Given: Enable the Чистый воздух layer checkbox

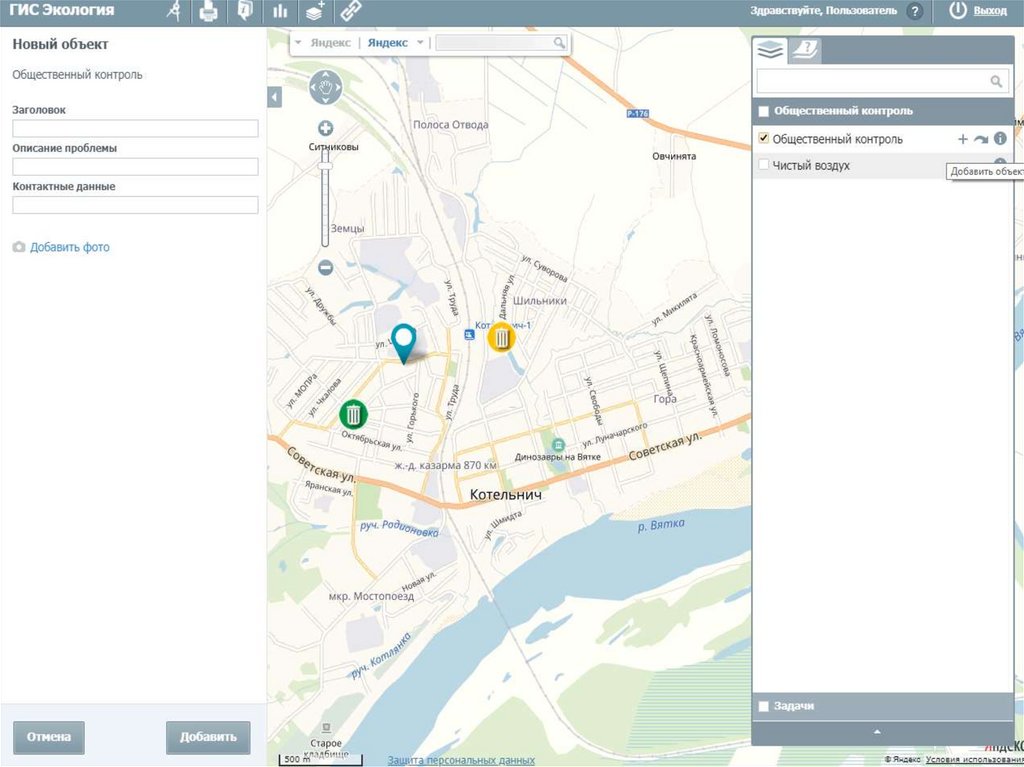Looking at the screenshot, I should 764,165.
